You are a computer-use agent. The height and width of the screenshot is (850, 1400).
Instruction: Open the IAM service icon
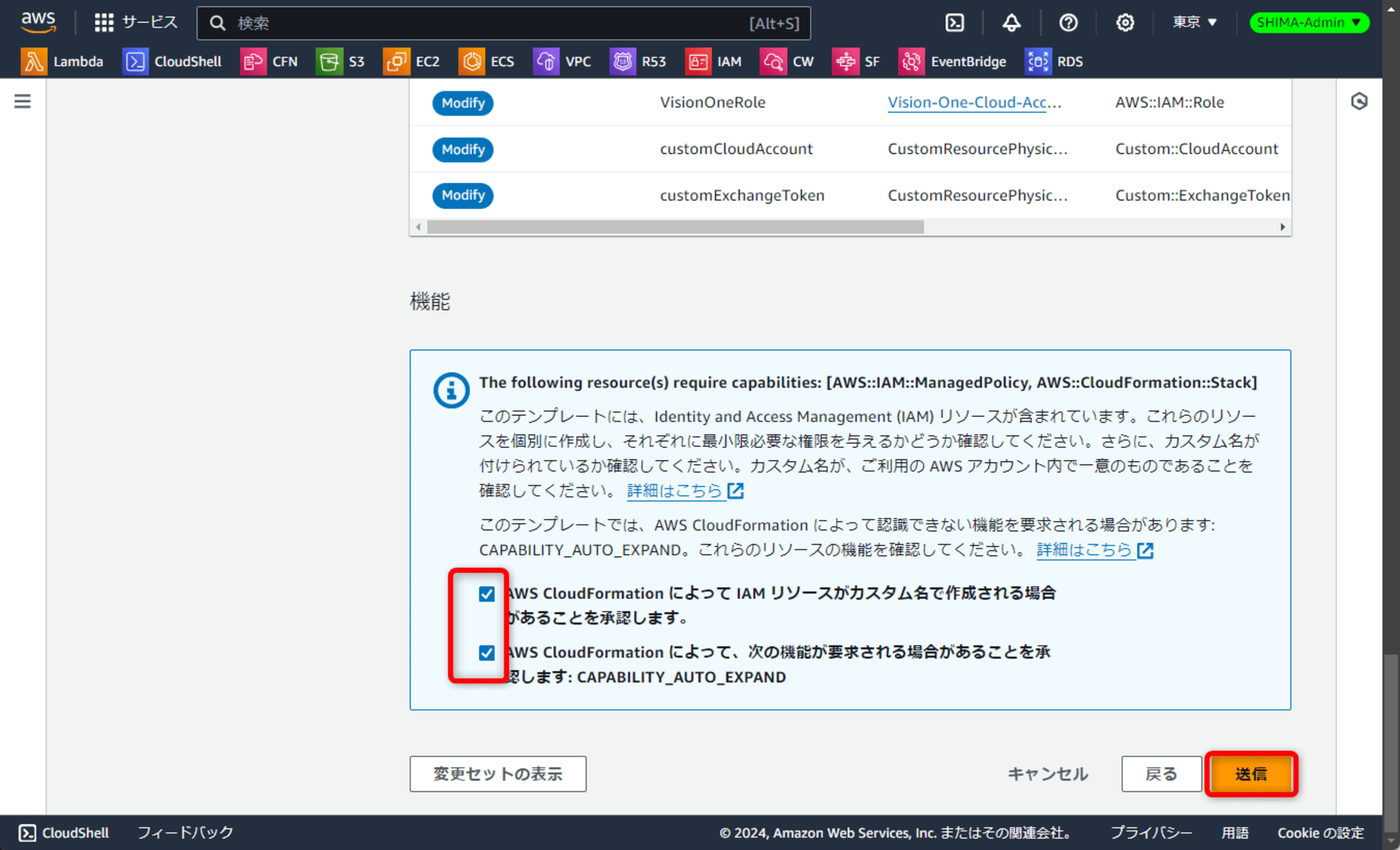click(x=698, y=62)
